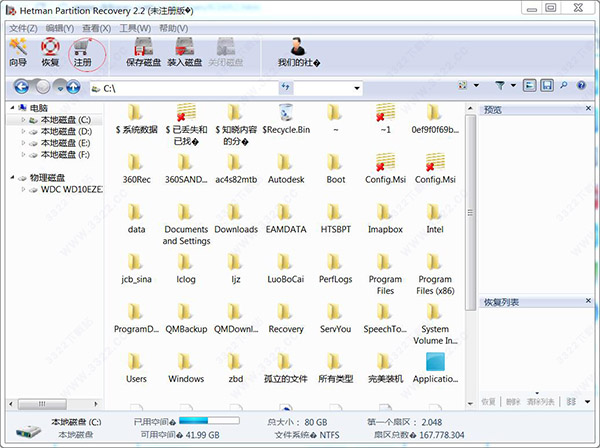Open the dropdown beside the address bar
The width and height of the screenshot is (600, 448).
coord(357,88)
